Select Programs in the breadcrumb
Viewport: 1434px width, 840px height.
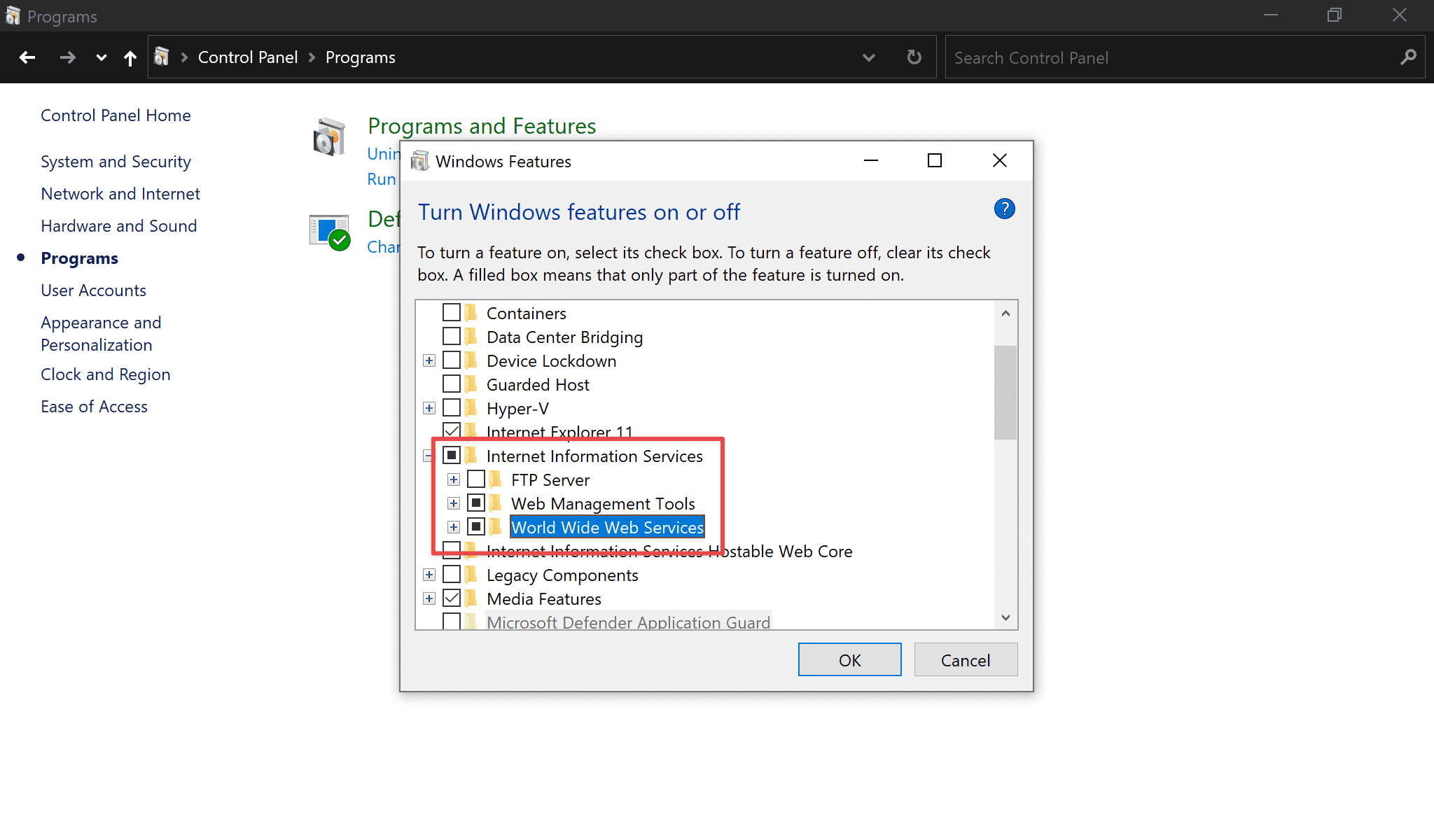click(x=361, y=57)
